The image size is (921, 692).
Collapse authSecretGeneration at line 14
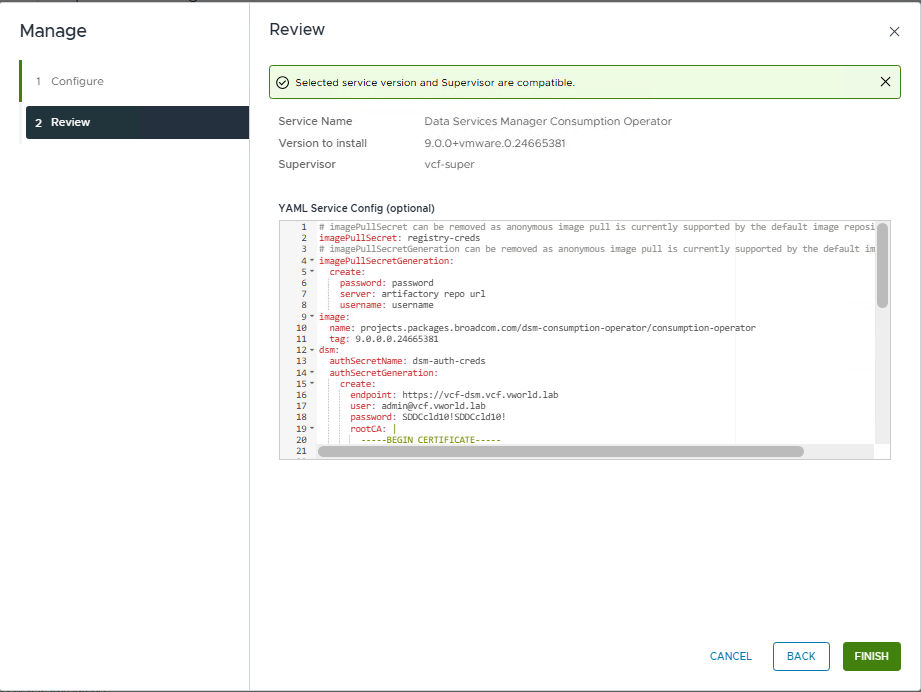(312, 372)
